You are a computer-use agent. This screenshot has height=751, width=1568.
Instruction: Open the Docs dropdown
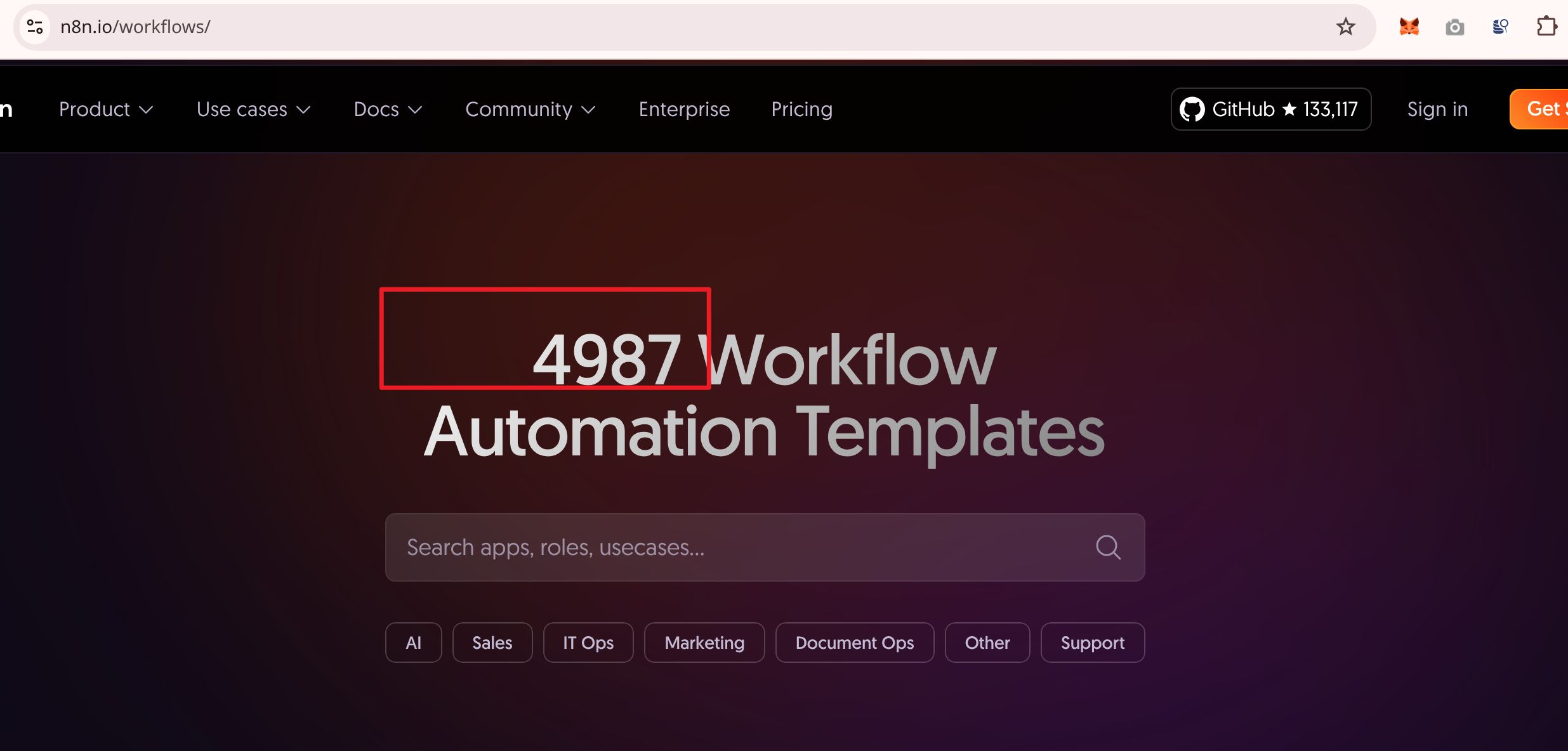coord(388,109)
